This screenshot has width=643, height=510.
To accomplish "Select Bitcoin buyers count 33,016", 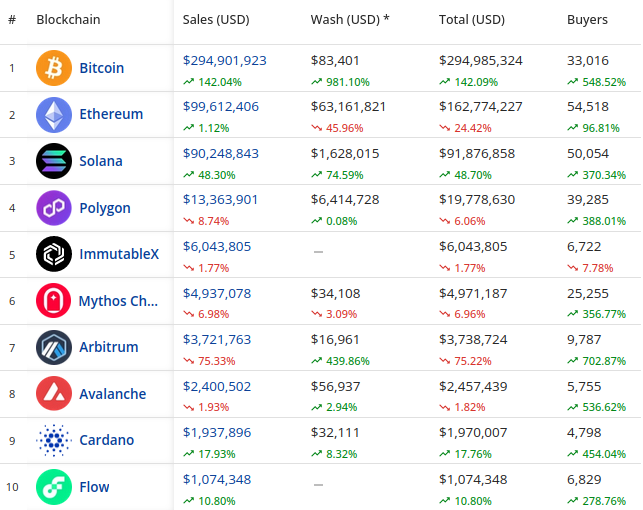I will [588, 61].
